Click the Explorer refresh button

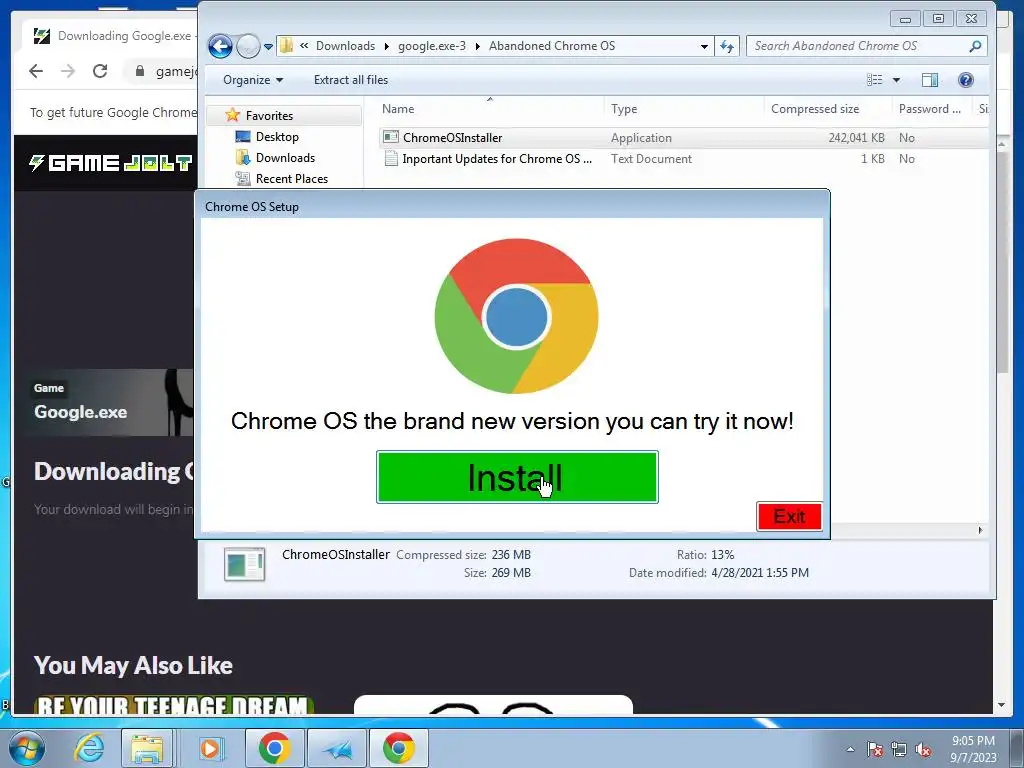(727, 46)
